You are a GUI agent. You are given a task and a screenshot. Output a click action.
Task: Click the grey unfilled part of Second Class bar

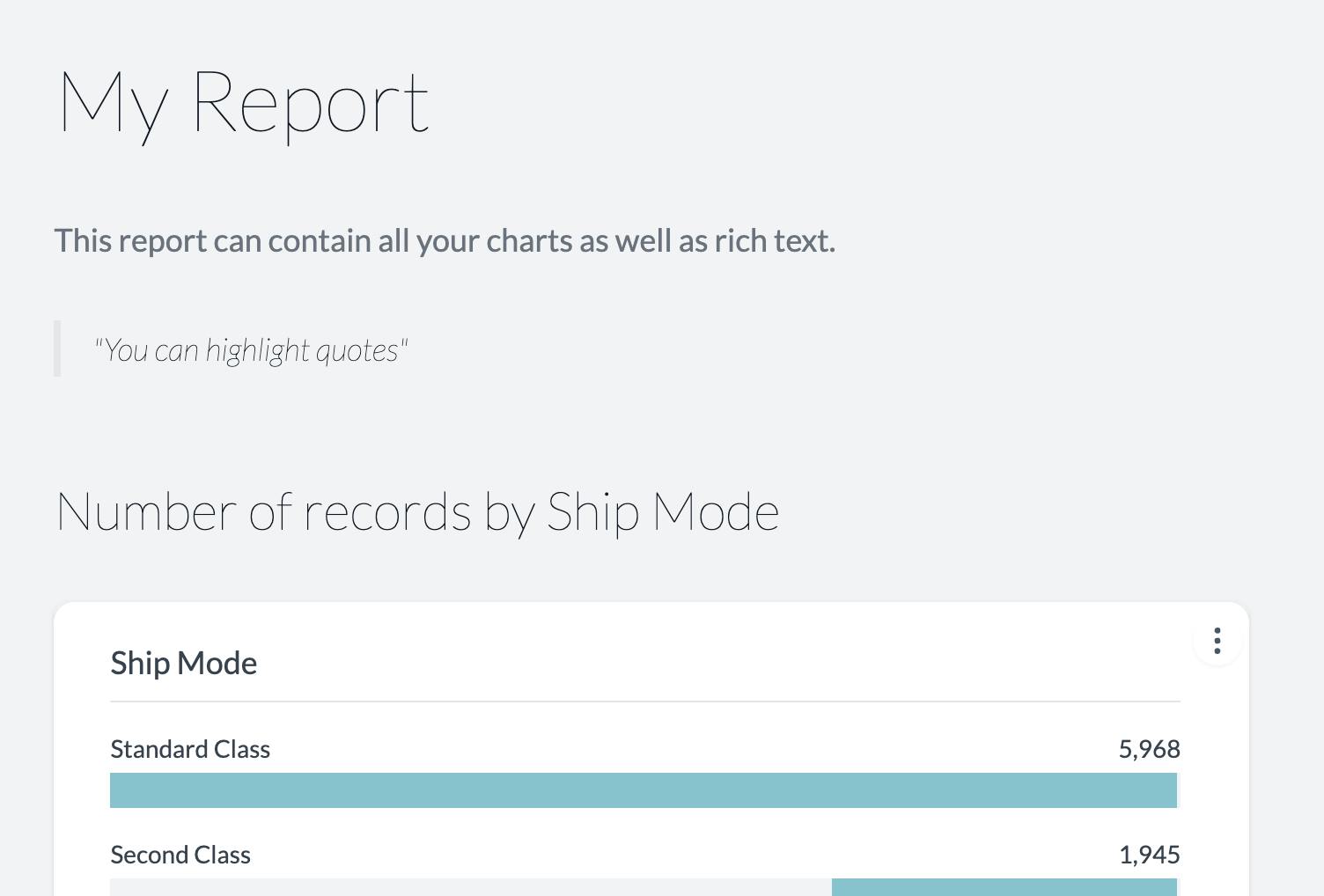471,887
